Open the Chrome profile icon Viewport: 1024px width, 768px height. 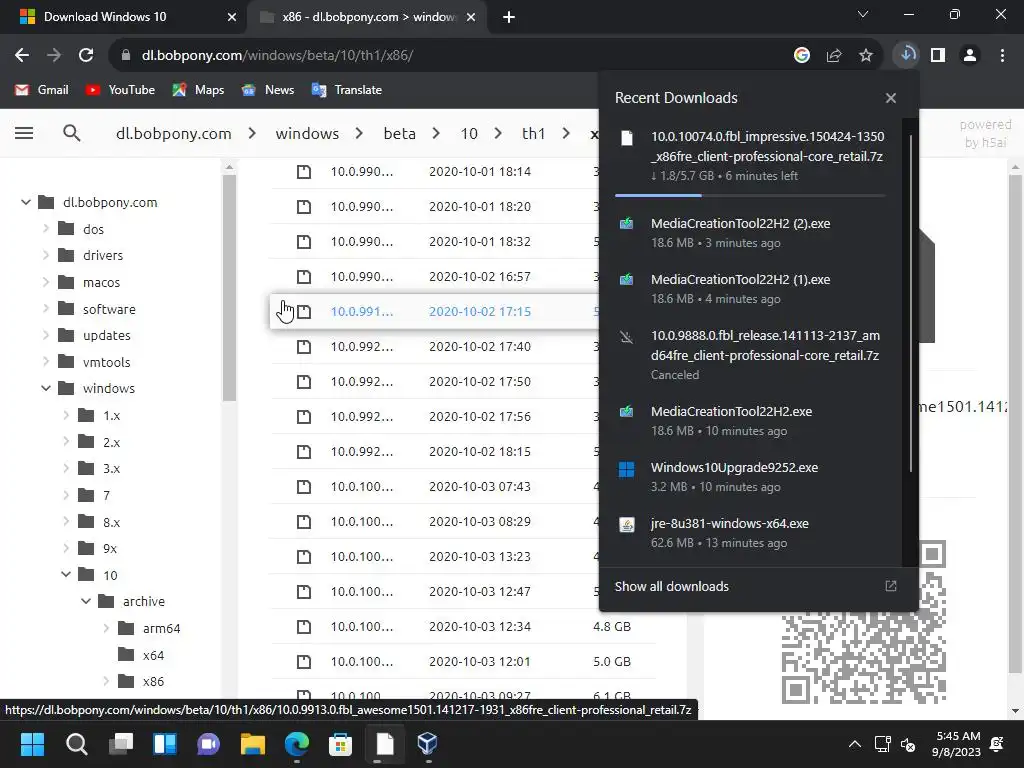point(970,56)
